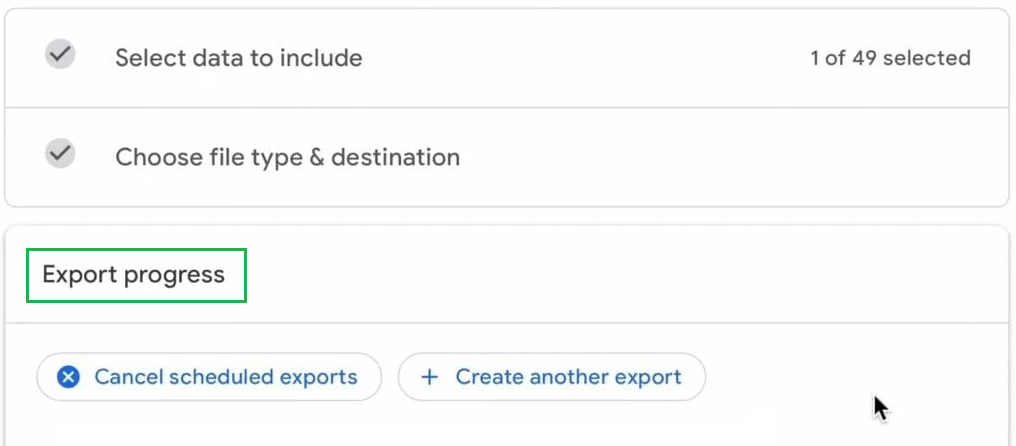Click the checkmark beside Choose file type & destination
Screen dimensions: 1016x446
tap(61, 154)
